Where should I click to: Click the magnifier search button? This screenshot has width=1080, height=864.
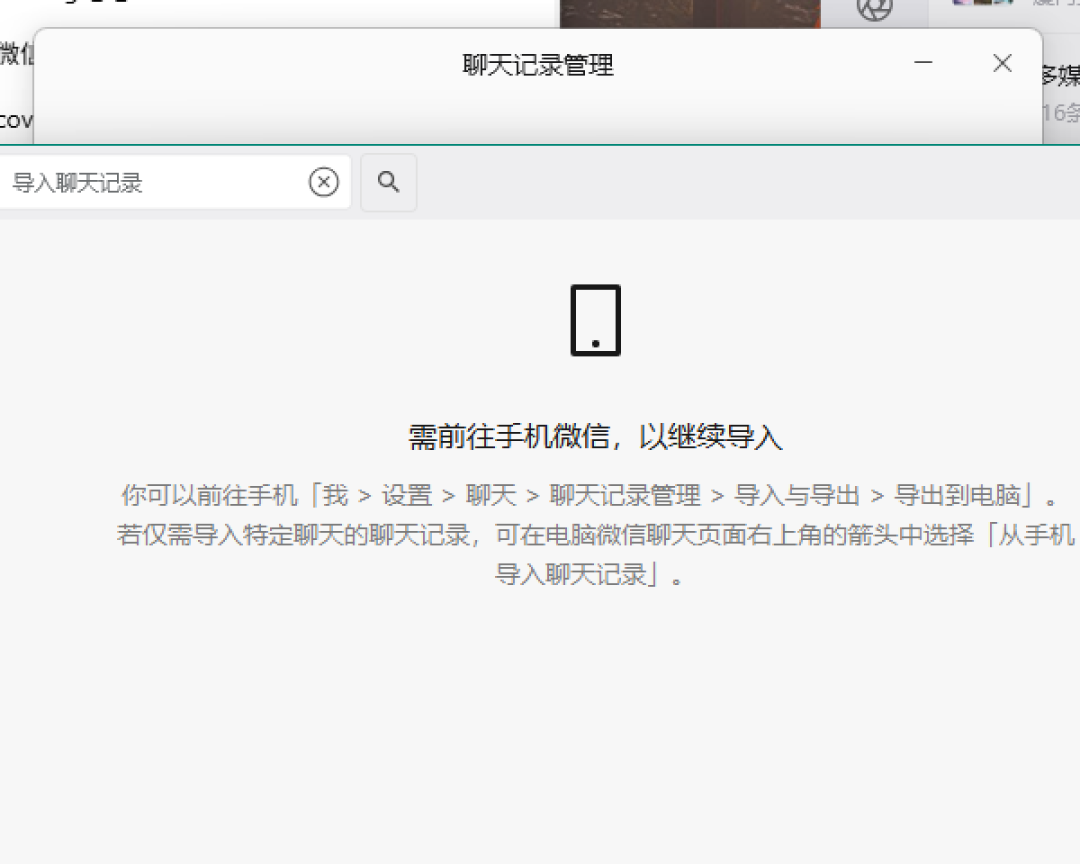tap(388, 183)
